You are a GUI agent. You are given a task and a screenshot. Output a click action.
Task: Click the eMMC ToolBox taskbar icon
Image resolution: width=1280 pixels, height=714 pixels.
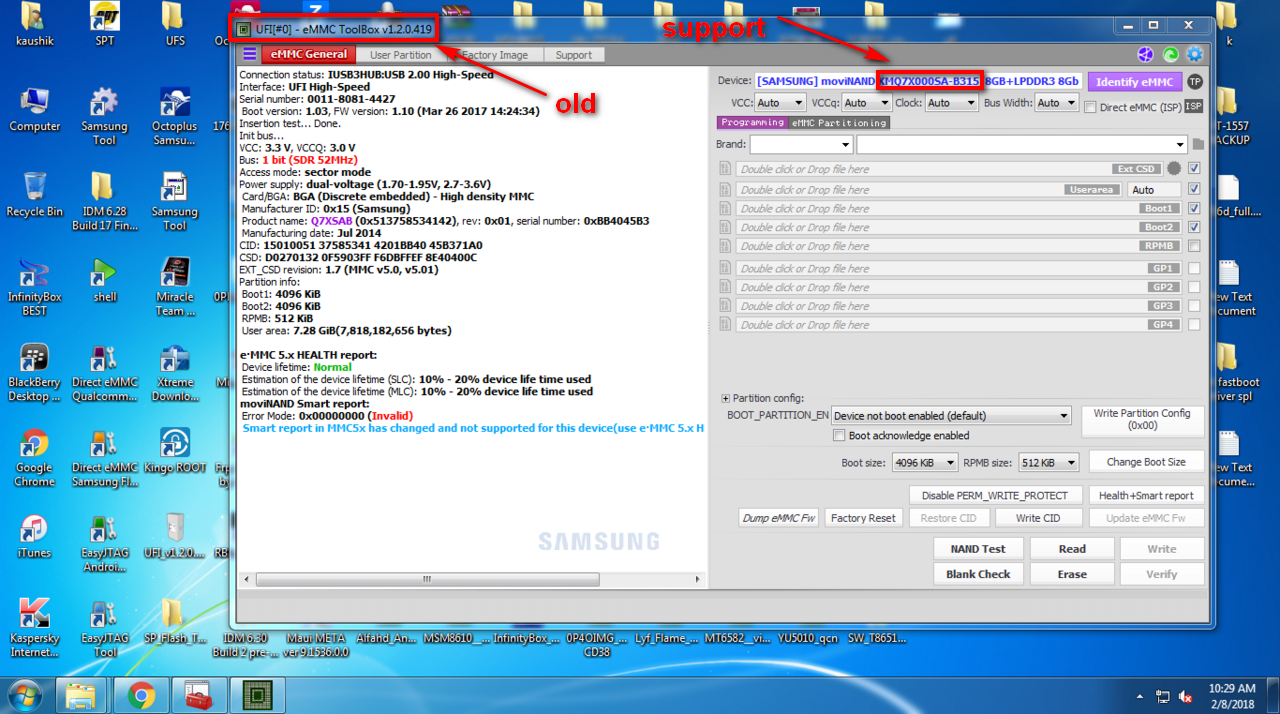[257, 695]
